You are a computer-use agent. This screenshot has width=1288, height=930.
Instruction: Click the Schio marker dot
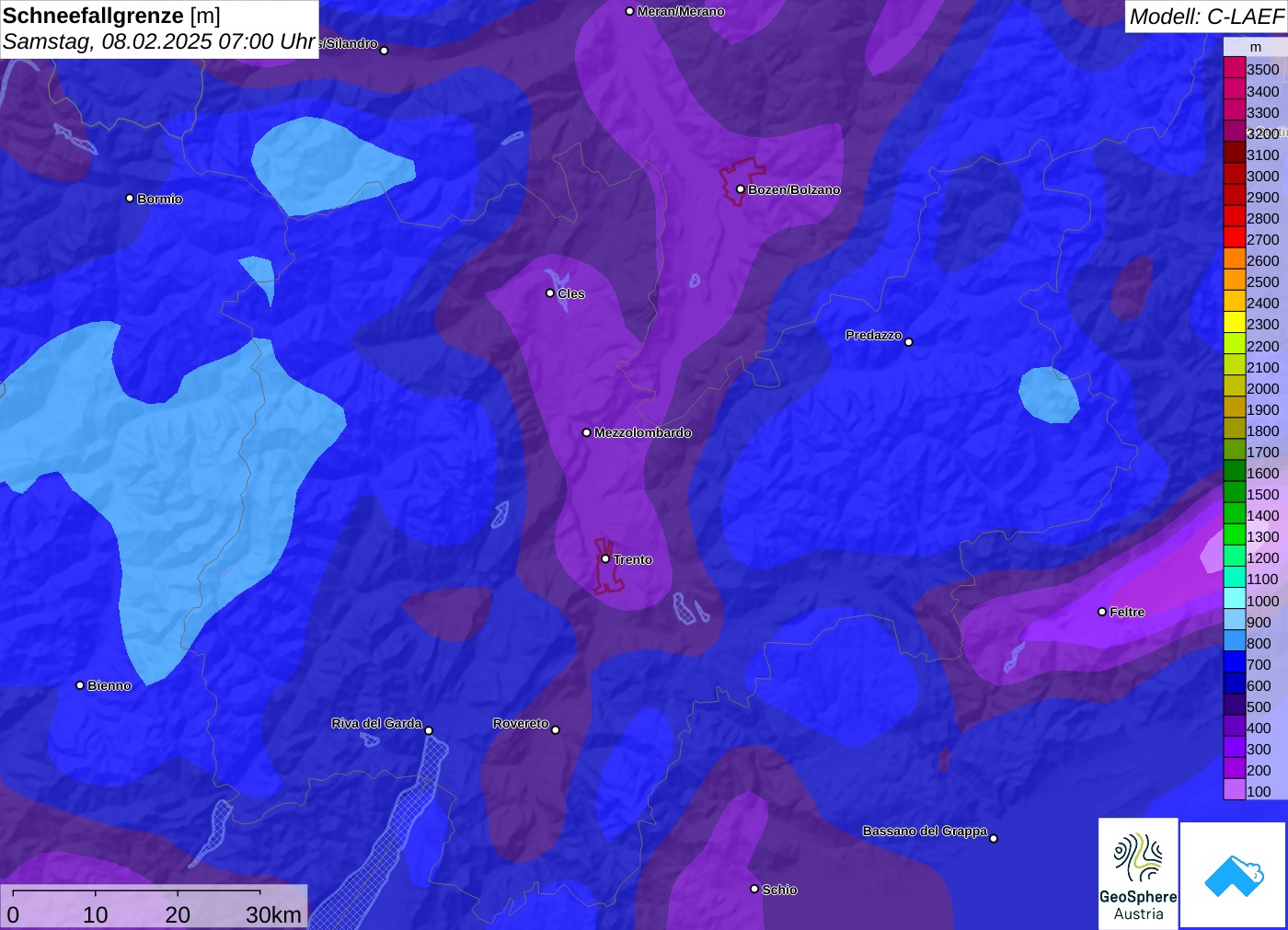(x=754, y=889)
